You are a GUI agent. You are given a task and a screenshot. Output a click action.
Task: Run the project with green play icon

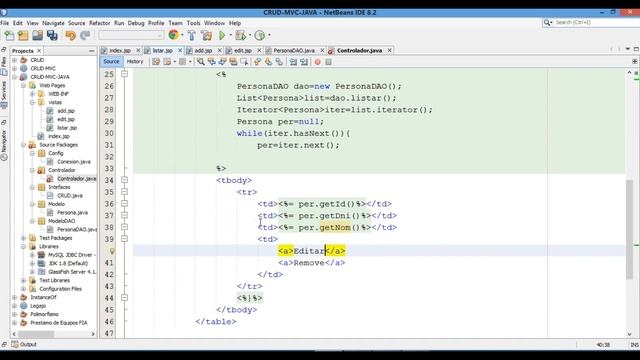[222, 36]
